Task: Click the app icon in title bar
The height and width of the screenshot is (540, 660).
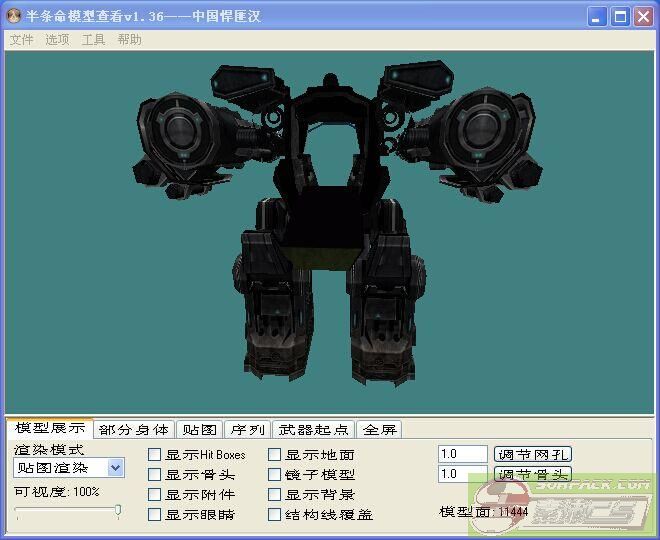Action: tap(14, 17)
